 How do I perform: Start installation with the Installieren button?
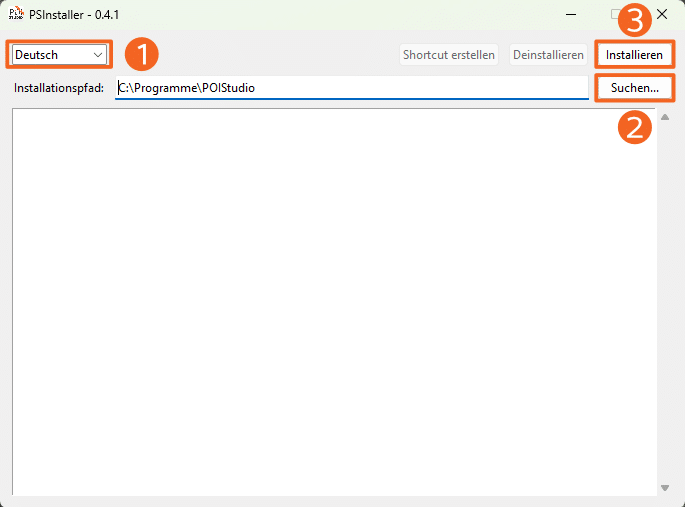tap(634, 55)
